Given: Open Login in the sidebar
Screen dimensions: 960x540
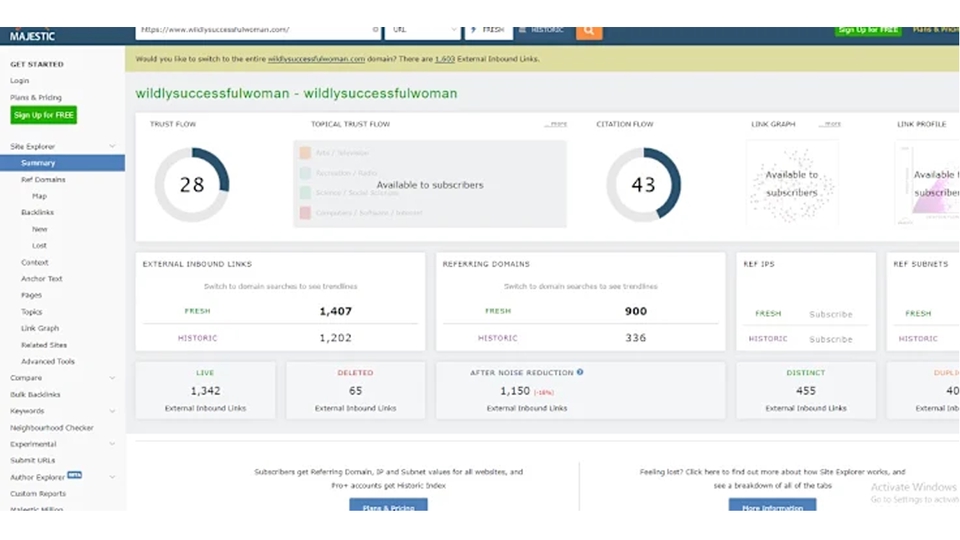Looking at the screenshot, I should coord(20,81).
